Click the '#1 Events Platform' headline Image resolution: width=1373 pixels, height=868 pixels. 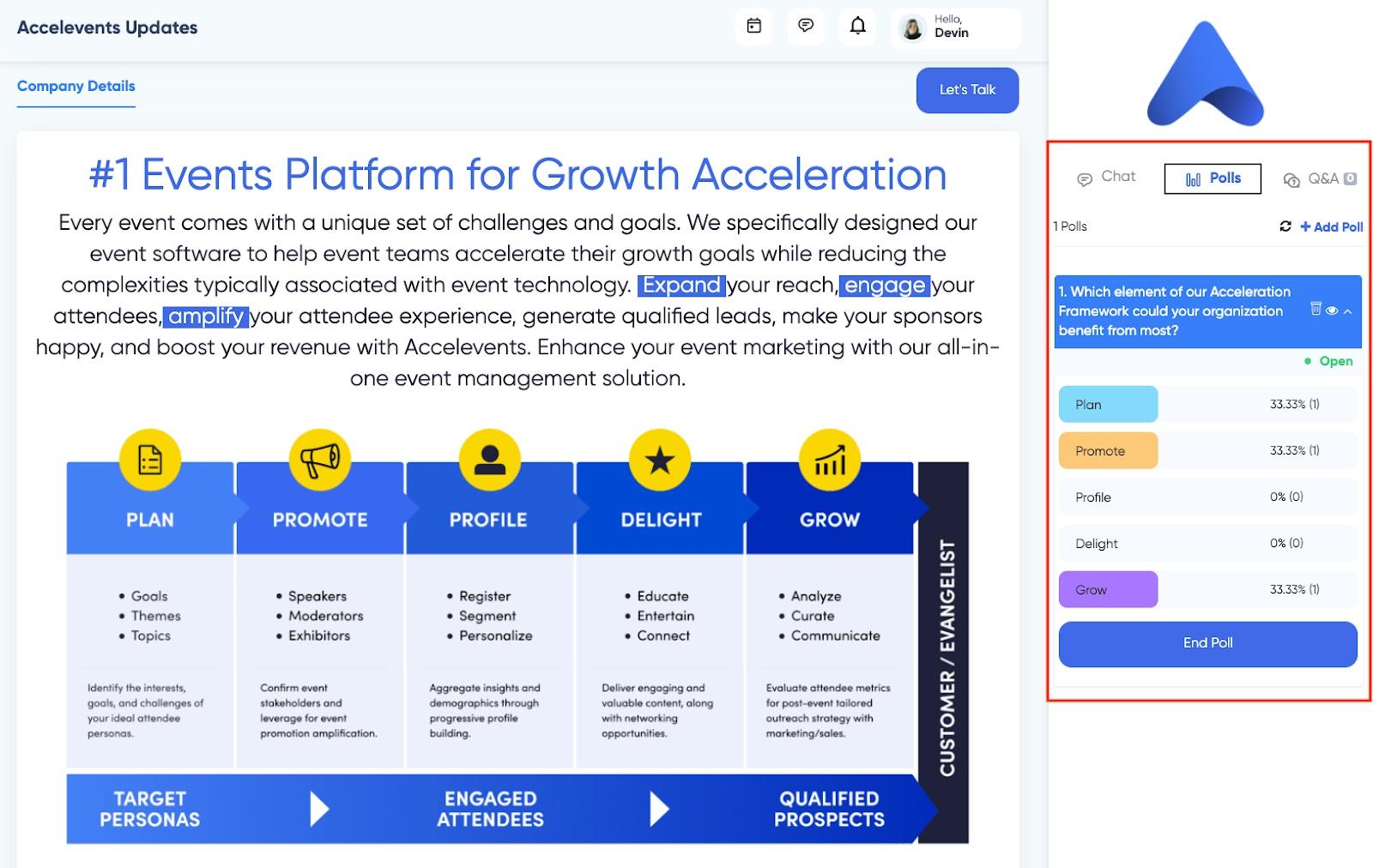coord(517,174)
